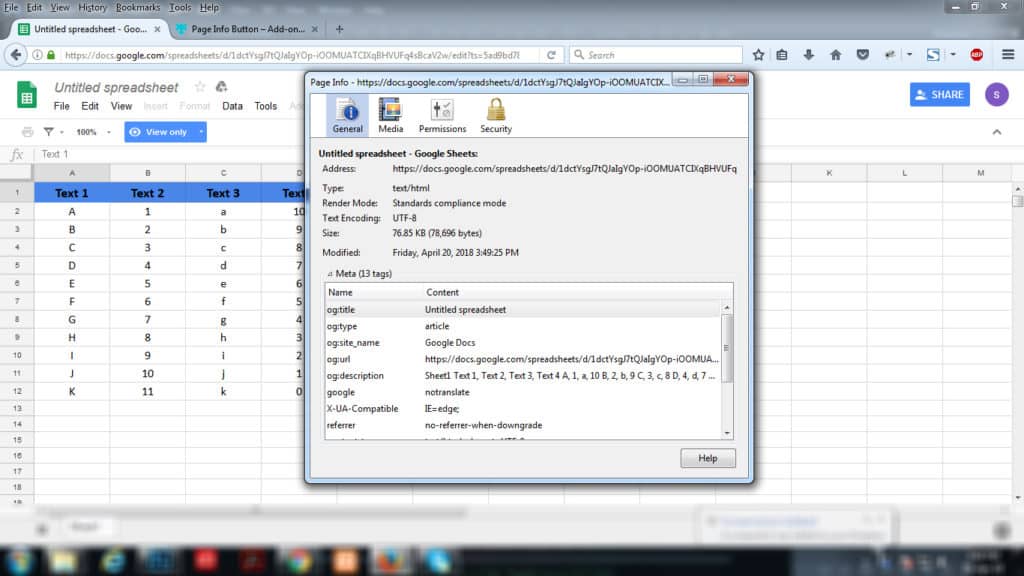
Task: Collapse the Meta (13 tags) section
Action: coord(330,274)
